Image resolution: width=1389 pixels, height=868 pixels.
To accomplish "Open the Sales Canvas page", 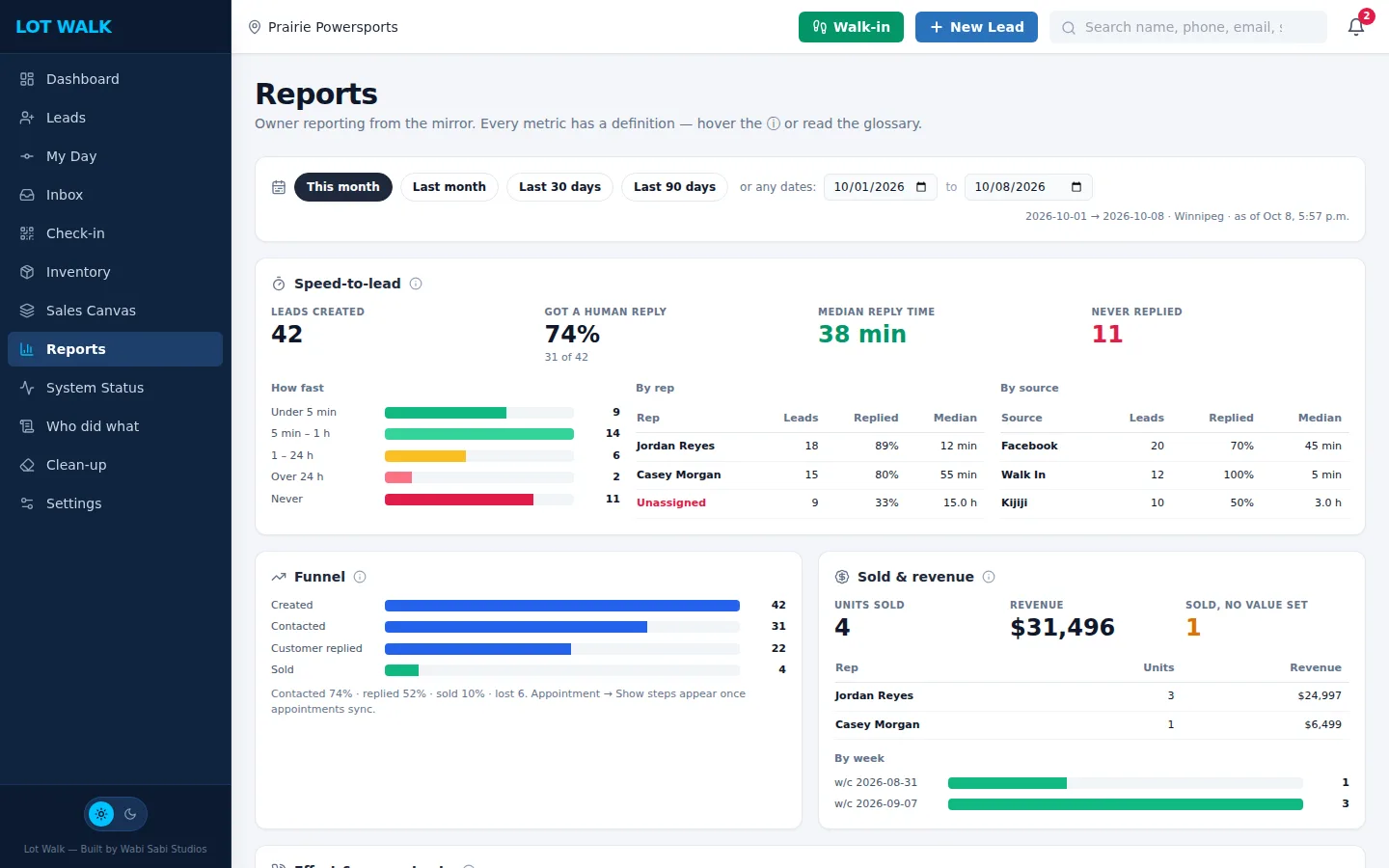I will coord(115,311).
